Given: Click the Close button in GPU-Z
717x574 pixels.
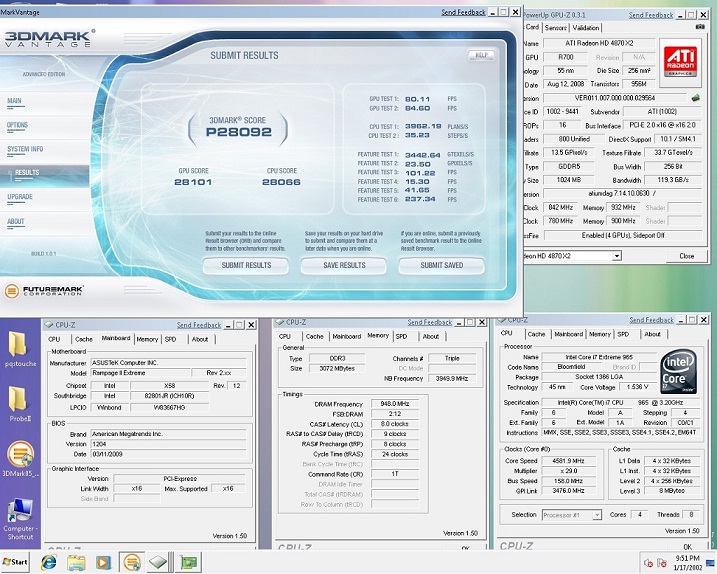Looking at the screenshot, I should tap(686, 256).
